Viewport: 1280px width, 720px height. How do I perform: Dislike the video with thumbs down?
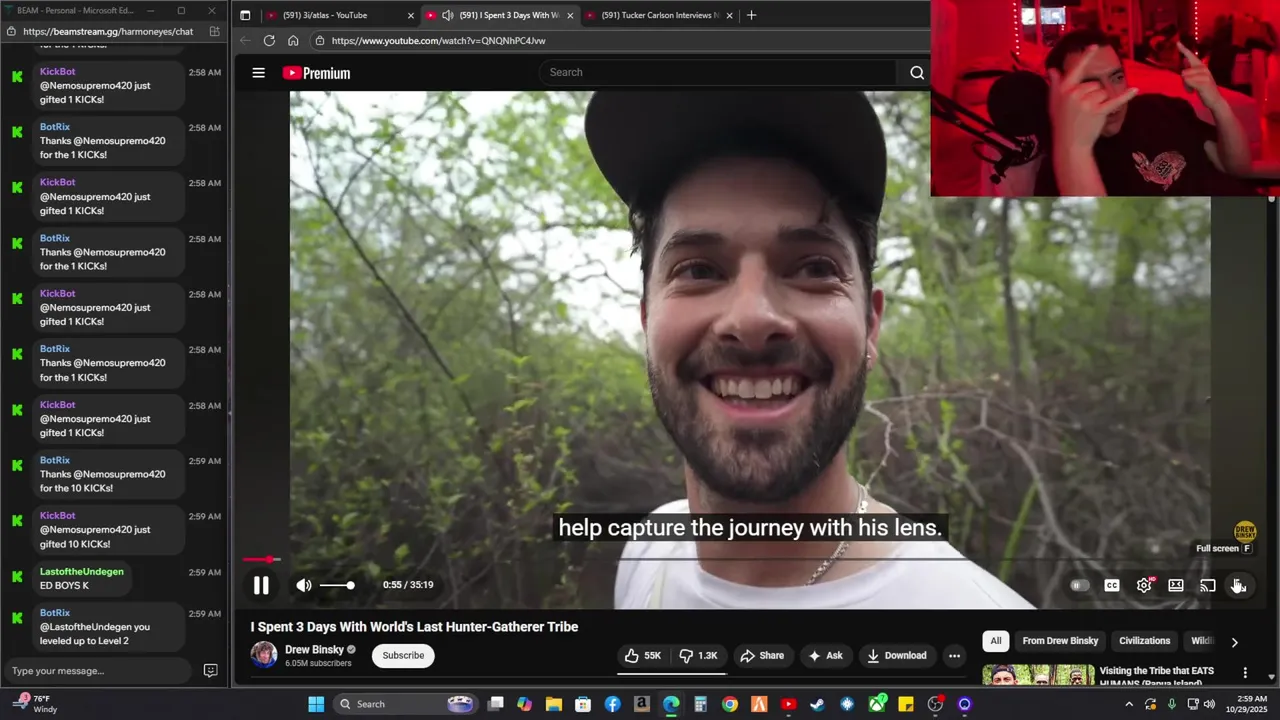click(x=698, y=656)
